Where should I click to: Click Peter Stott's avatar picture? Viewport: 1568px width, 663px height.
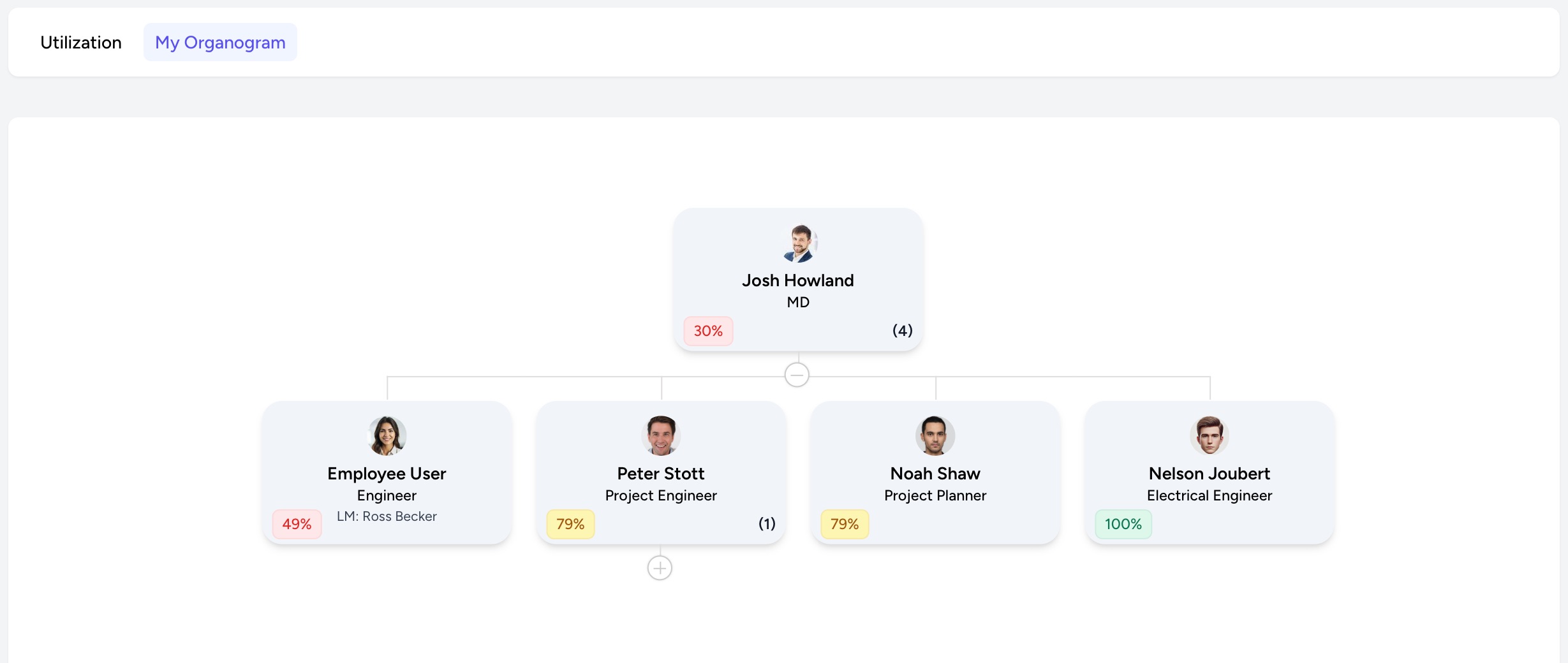coord(661,436)
